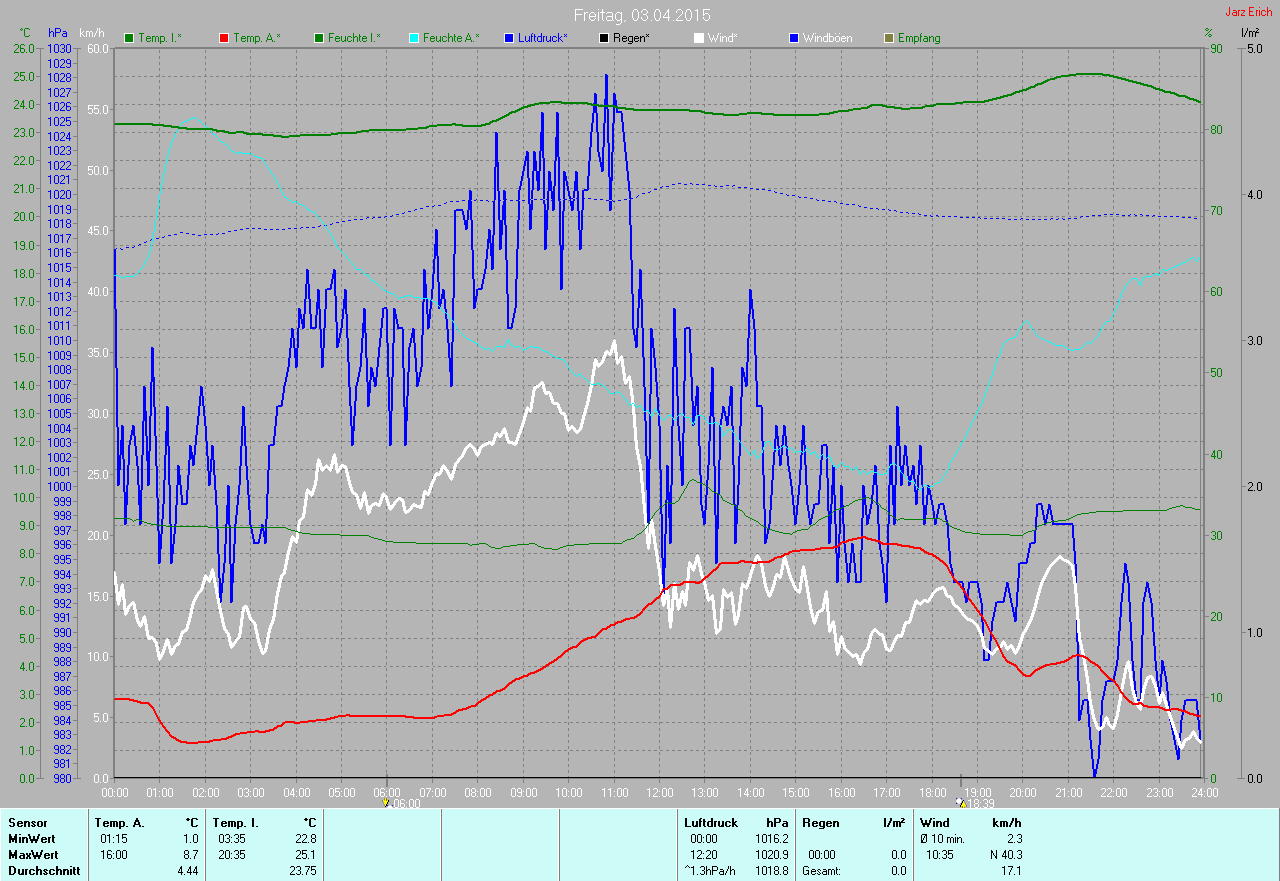1280x881 pixels.
Task: Click the sunrise marker icon labeled 06:00
Action: pos(386,802)
